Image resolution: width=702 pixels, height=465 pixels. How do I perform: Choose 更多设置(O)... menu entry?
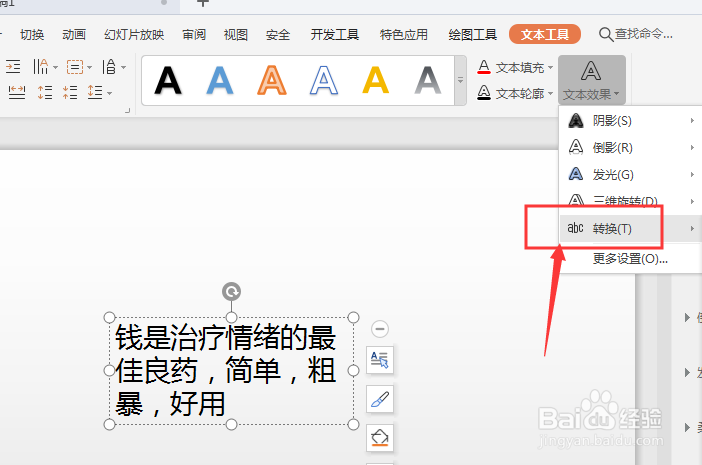point(630,258)
